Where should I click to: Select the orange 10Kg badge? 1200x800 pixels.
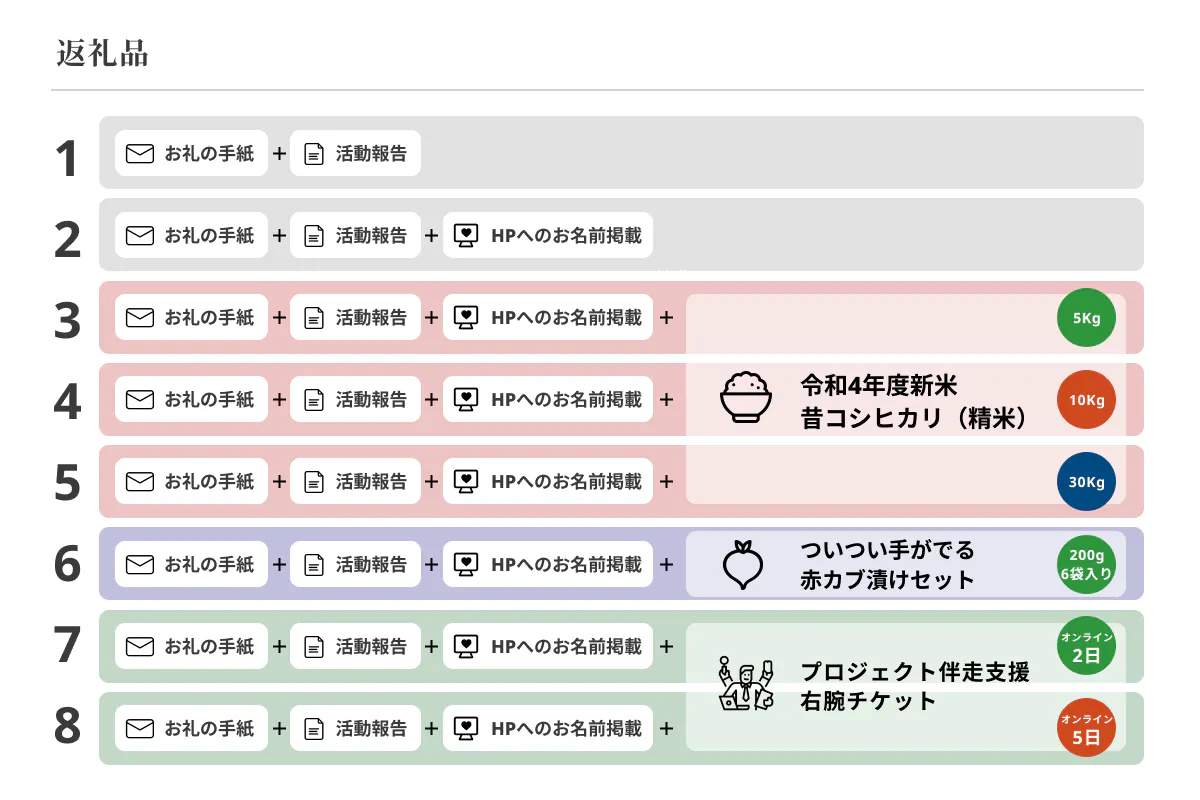(x=1086, y=401)
